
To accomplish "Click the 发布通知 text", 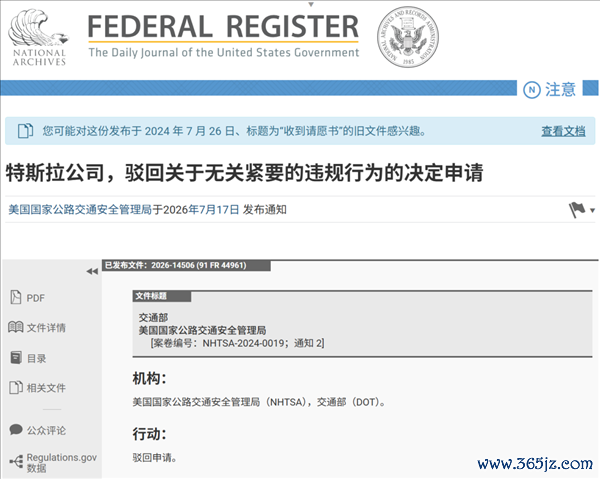I will [265, 210].
